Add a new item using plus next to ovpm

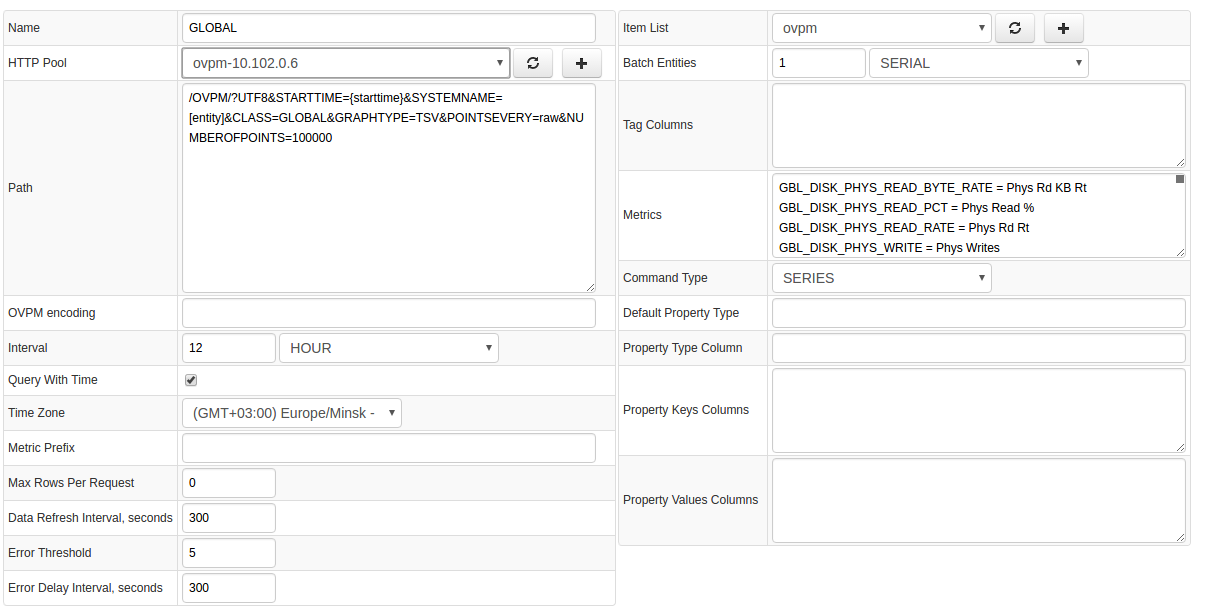[x=1063, y=27]
